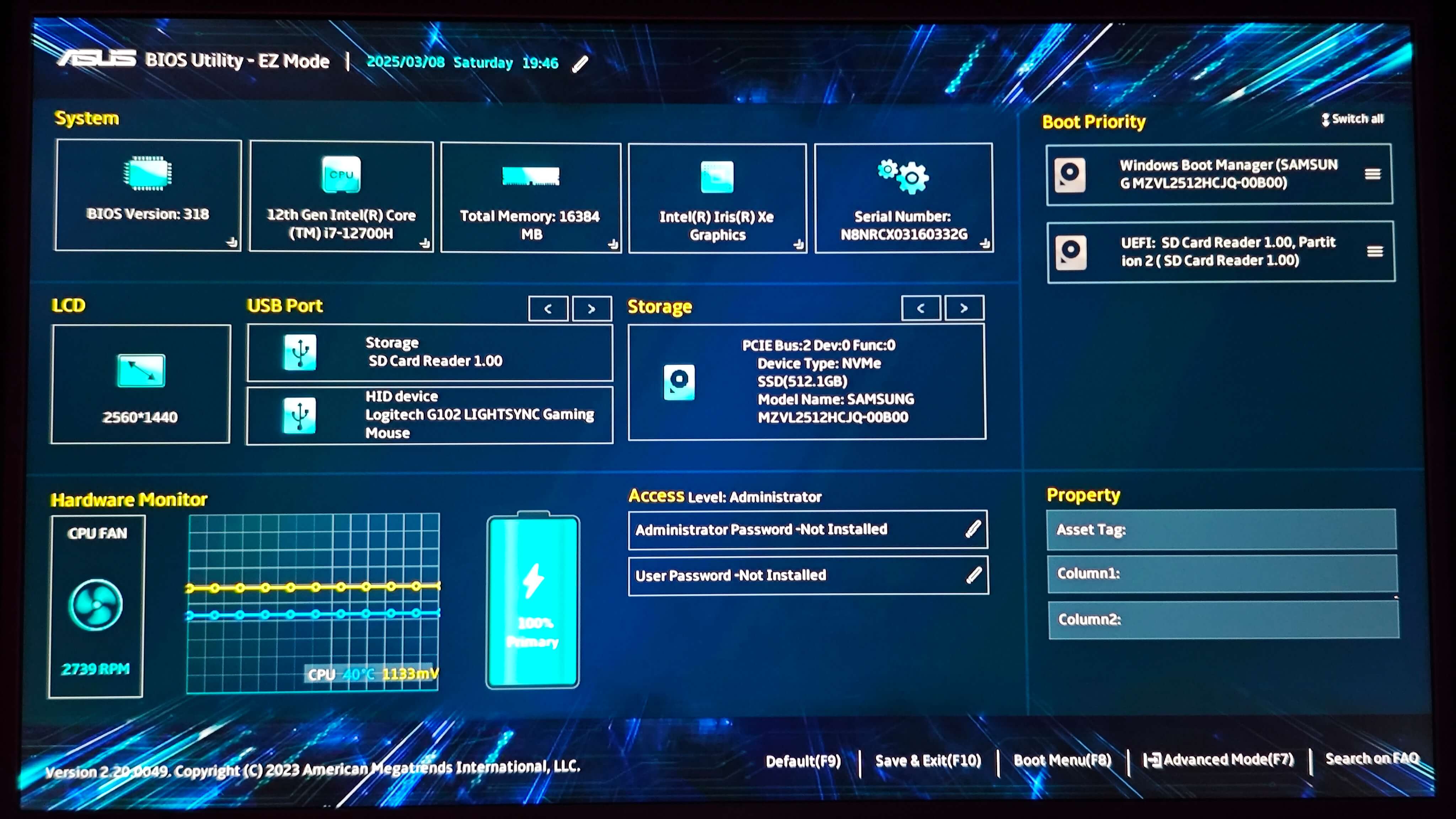1456x819 pixels.
Task: Click the Windows Boot Manager disk icon
Action: [1069, 175]
